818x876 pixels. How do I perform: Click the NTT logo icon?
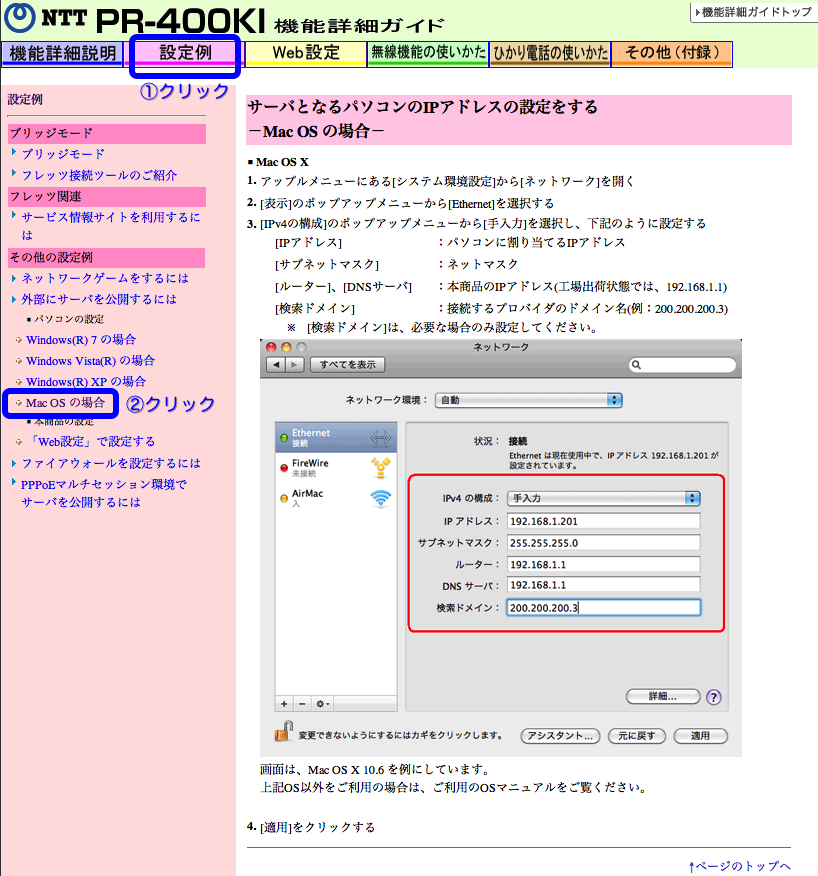(20, 17)
